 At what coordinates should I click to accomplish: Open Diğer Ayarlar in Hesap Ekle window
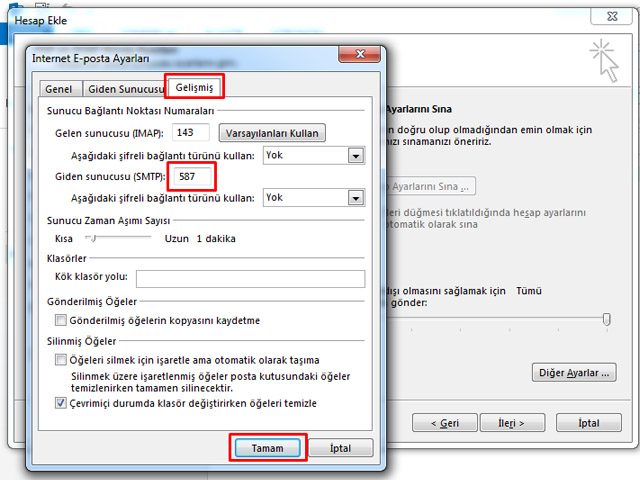(x=572, y=372)
